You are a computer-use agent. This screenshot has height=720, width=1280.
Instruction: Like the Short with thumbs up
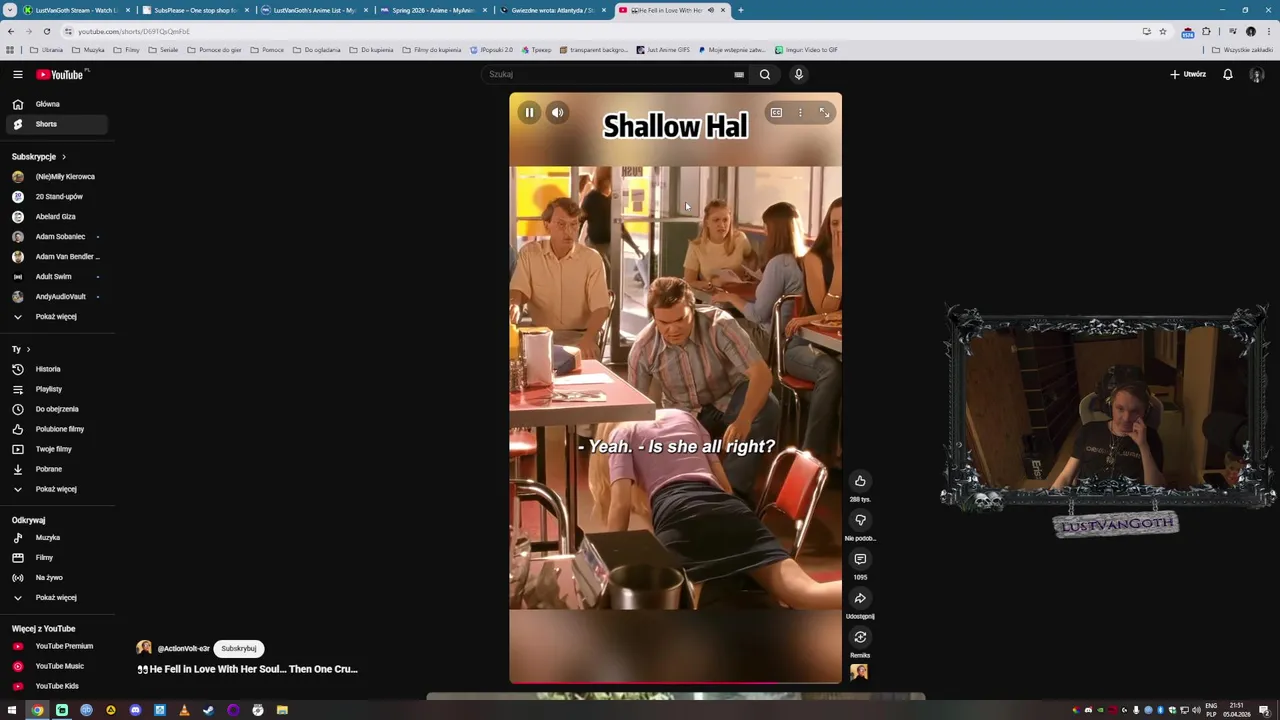[x=860, y=481]
